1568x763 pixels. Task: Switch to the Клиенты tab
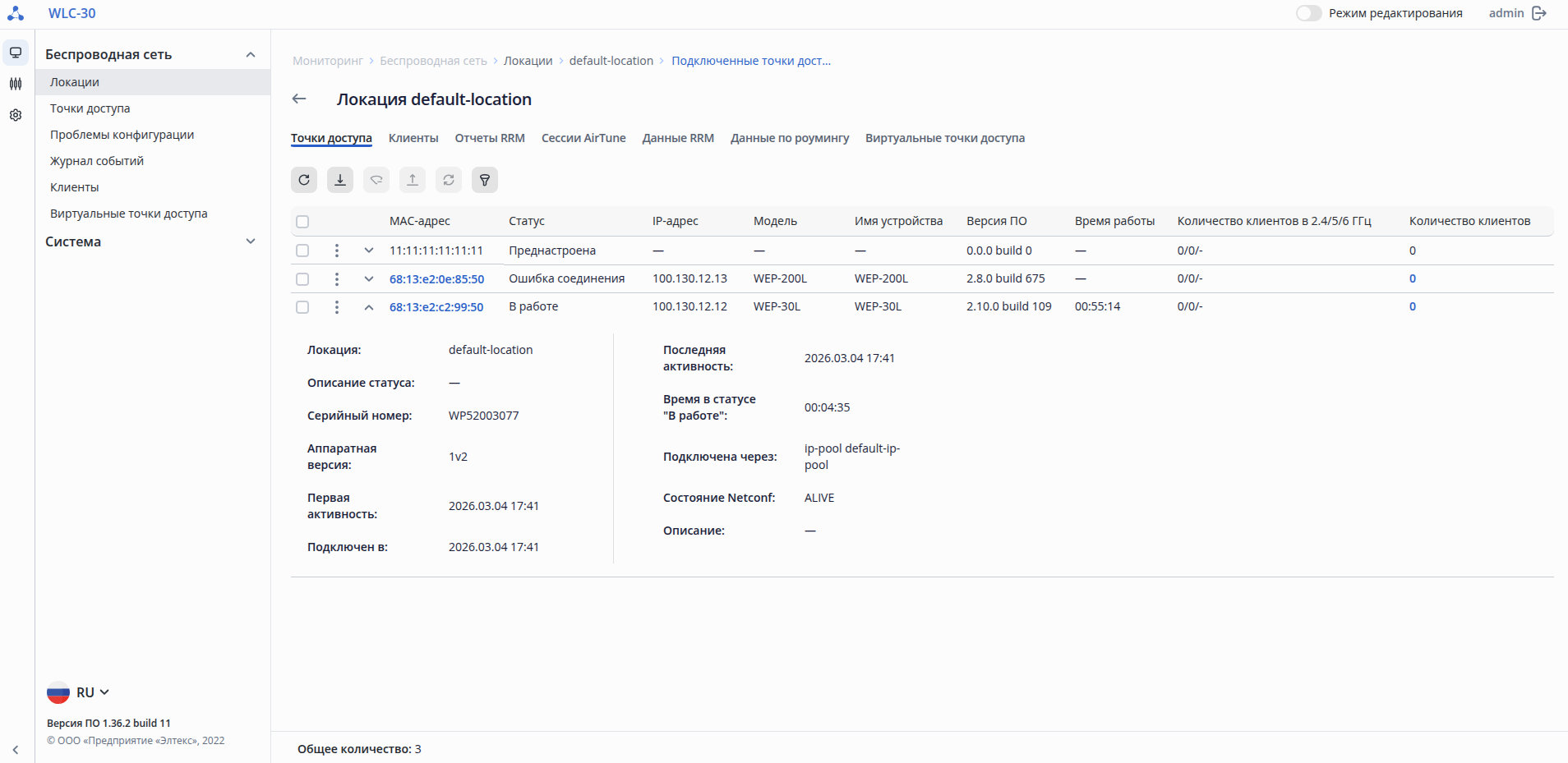point(413,138)
